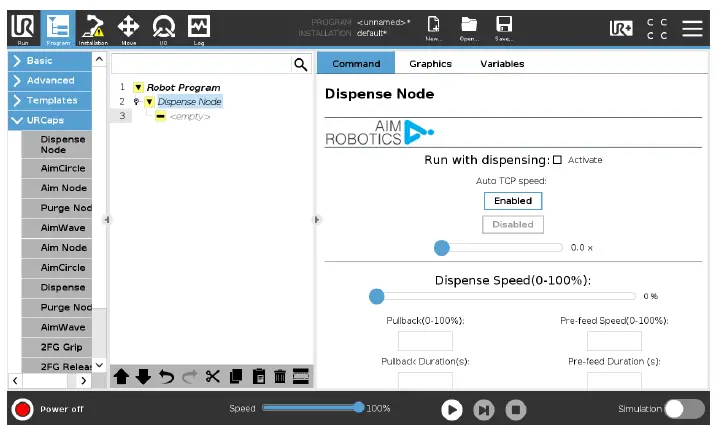Switch to the Variables tab
Viewport: 716px width, 429px height.
coord(502,64)
